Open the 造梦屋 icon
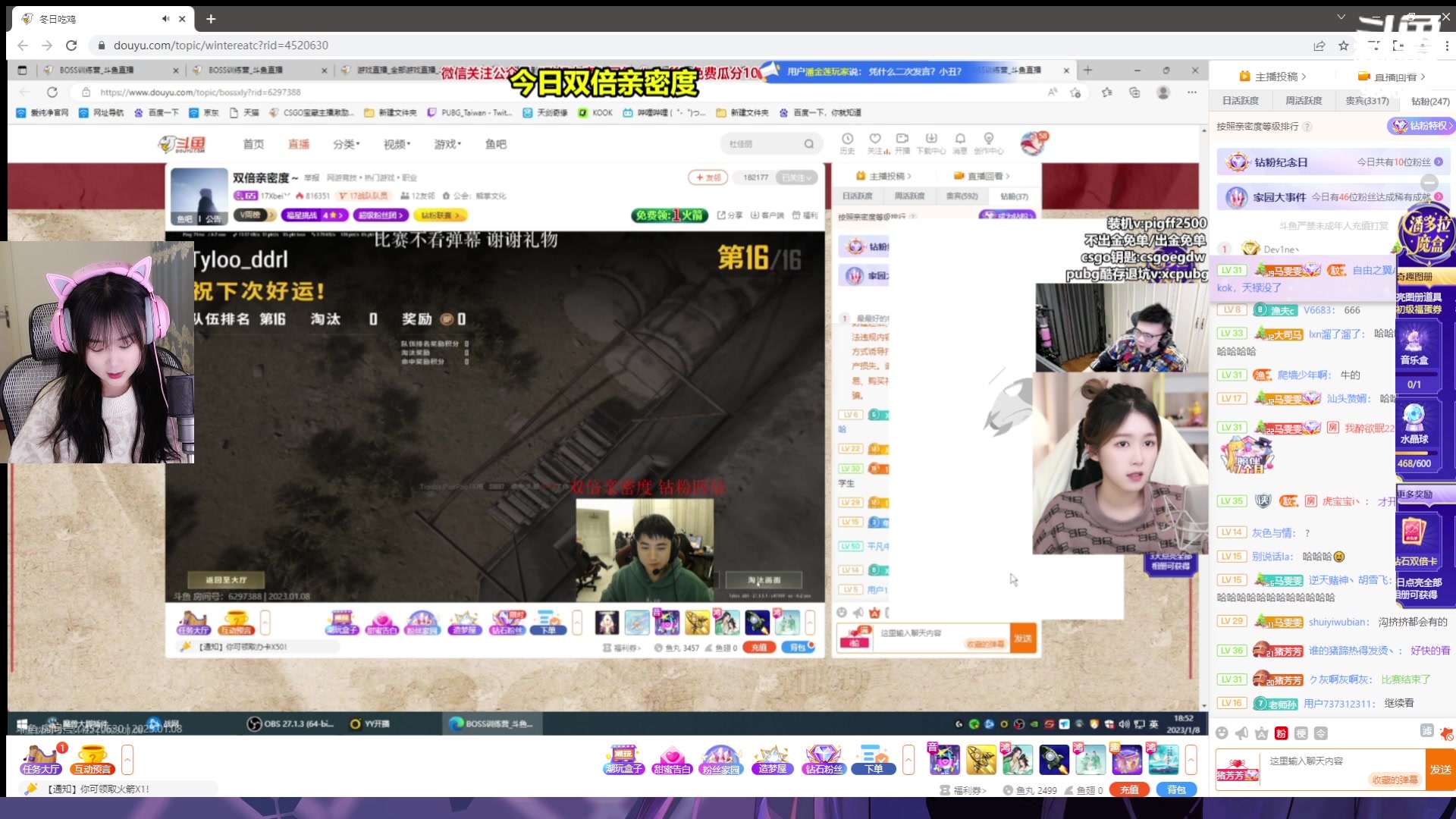The image size is (1456, 819). [x=772, y=759]
